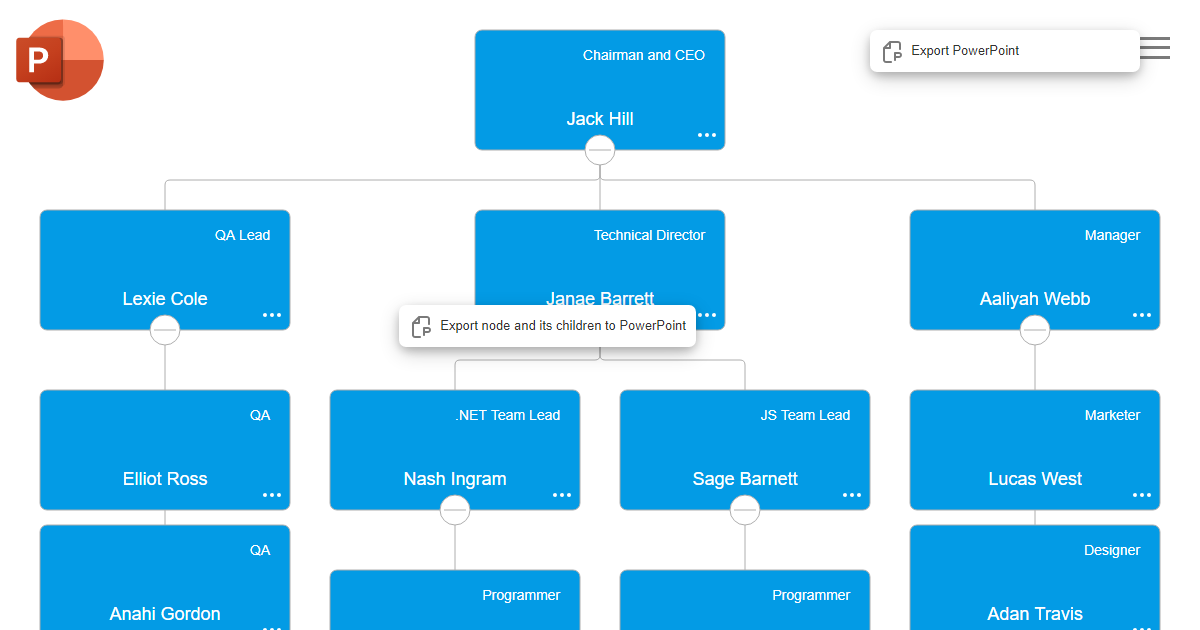The height and width of the screenshot is (630, 1200).
Task: Collapse Sage Barnett's subtree
Action: pyautogui.click(x=745, y=510)
